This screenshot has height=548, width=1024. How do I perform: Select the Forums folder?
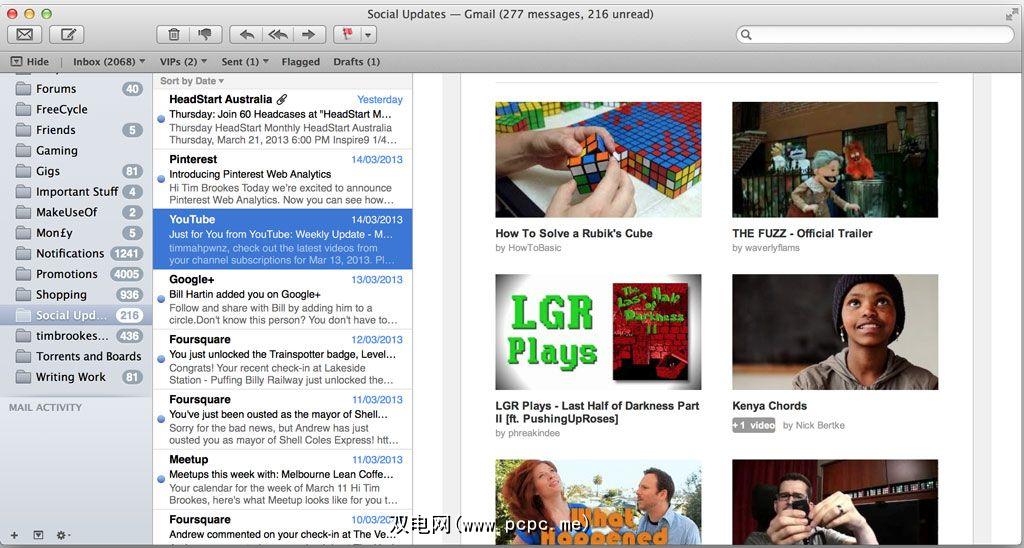(x=76, y=89)
